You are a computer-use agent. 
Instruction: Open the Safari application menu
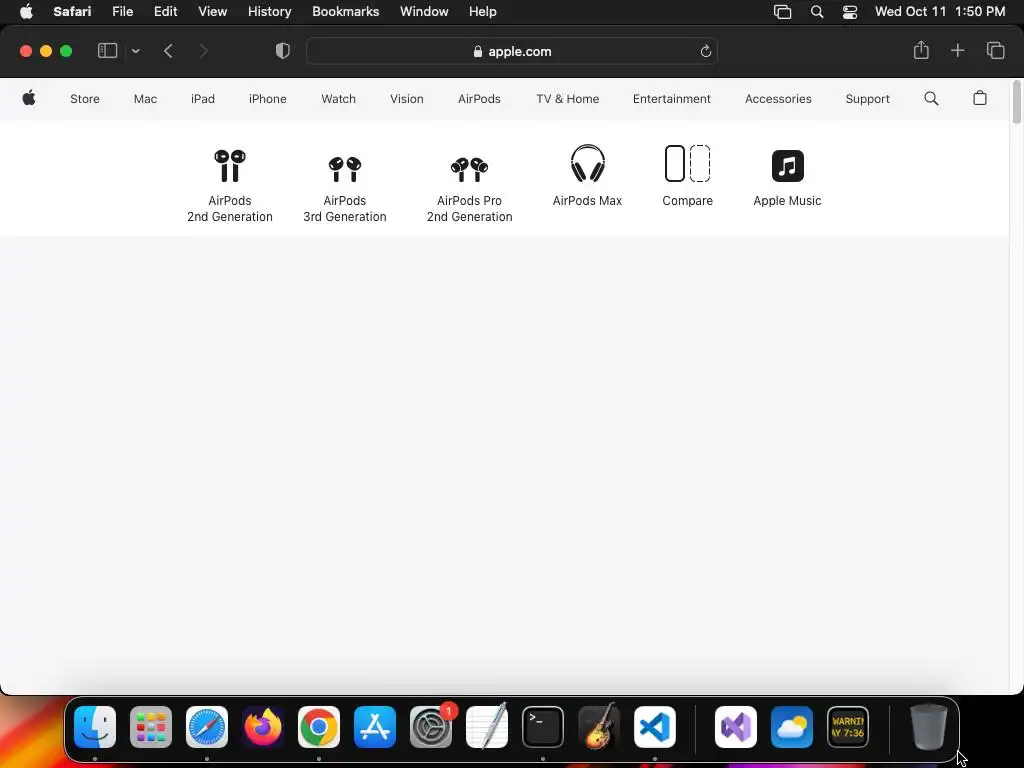pyautogui.click(x=72, y=11)
